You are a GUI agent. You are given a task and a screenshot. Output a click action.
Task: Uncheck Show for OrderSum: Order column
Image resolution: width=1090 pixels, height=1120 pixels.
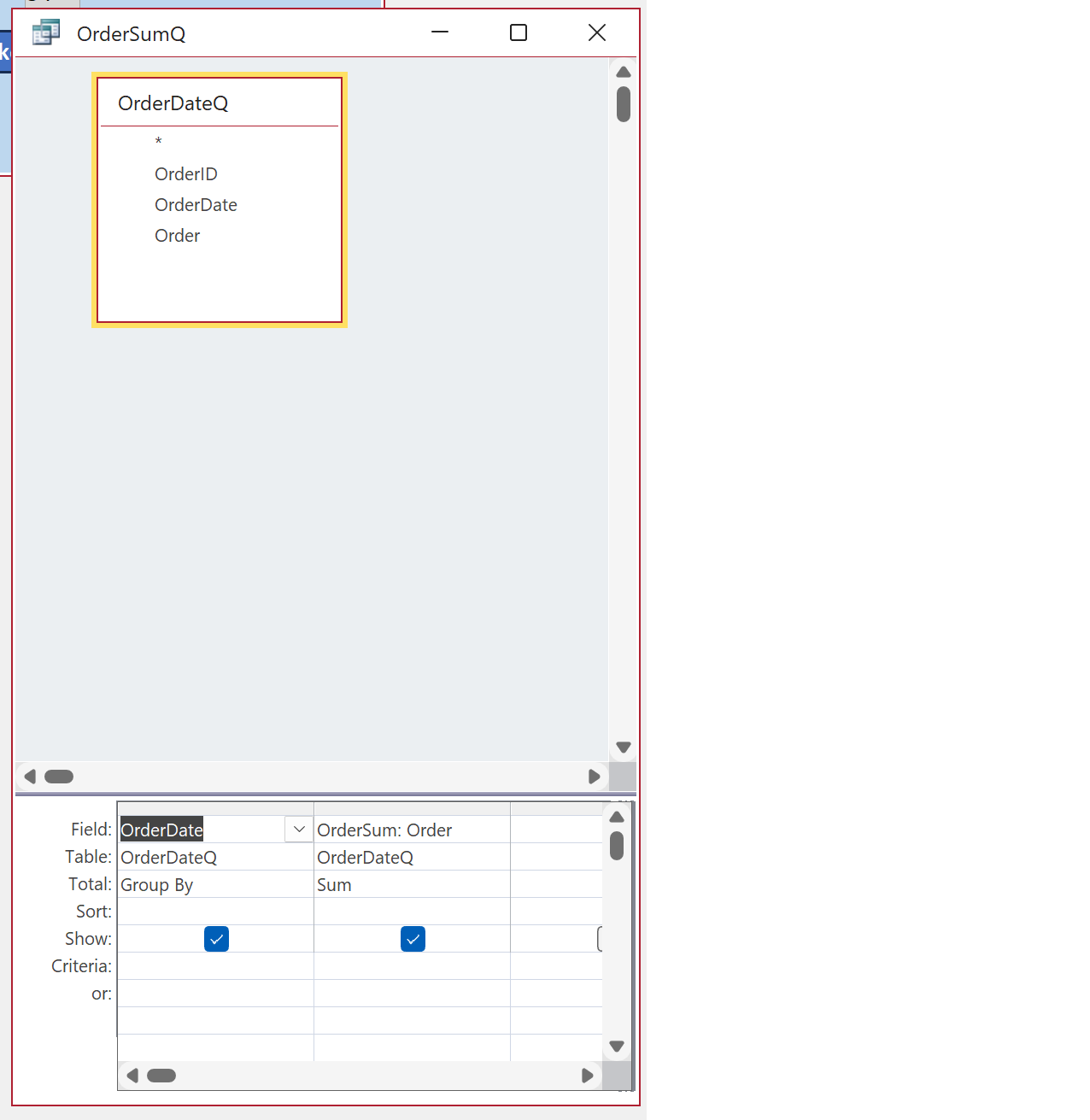[x=413, y=938]
